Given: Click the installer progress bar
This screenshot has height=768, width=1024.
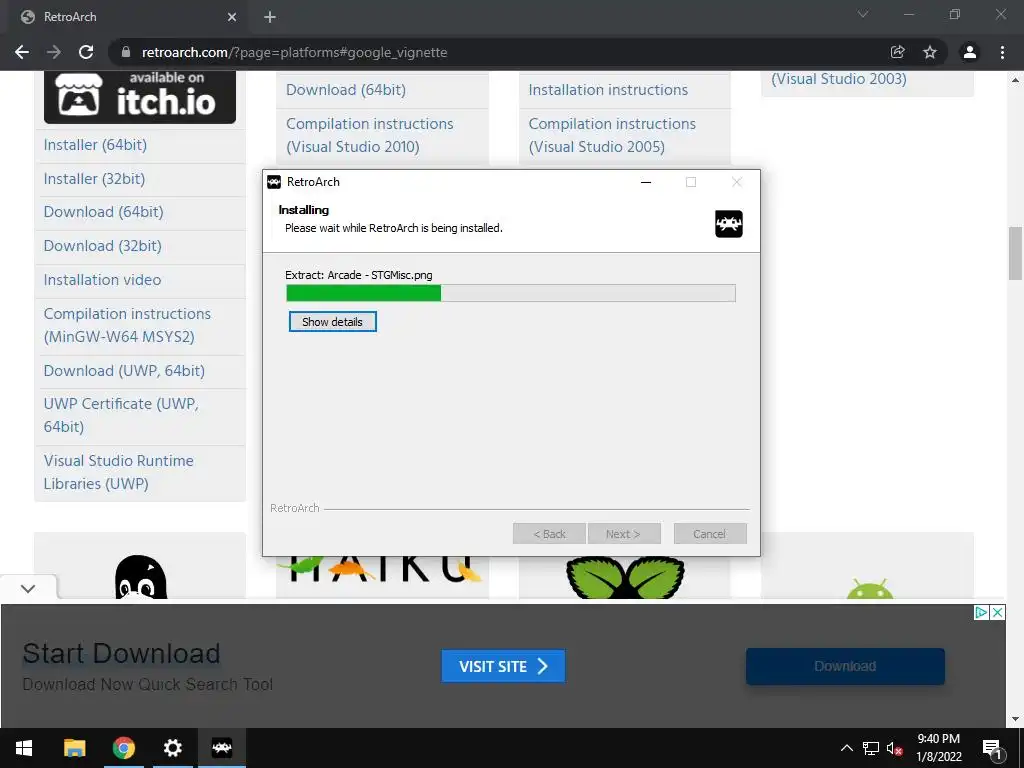Looking at the screenshot, I should pos(511,293).
